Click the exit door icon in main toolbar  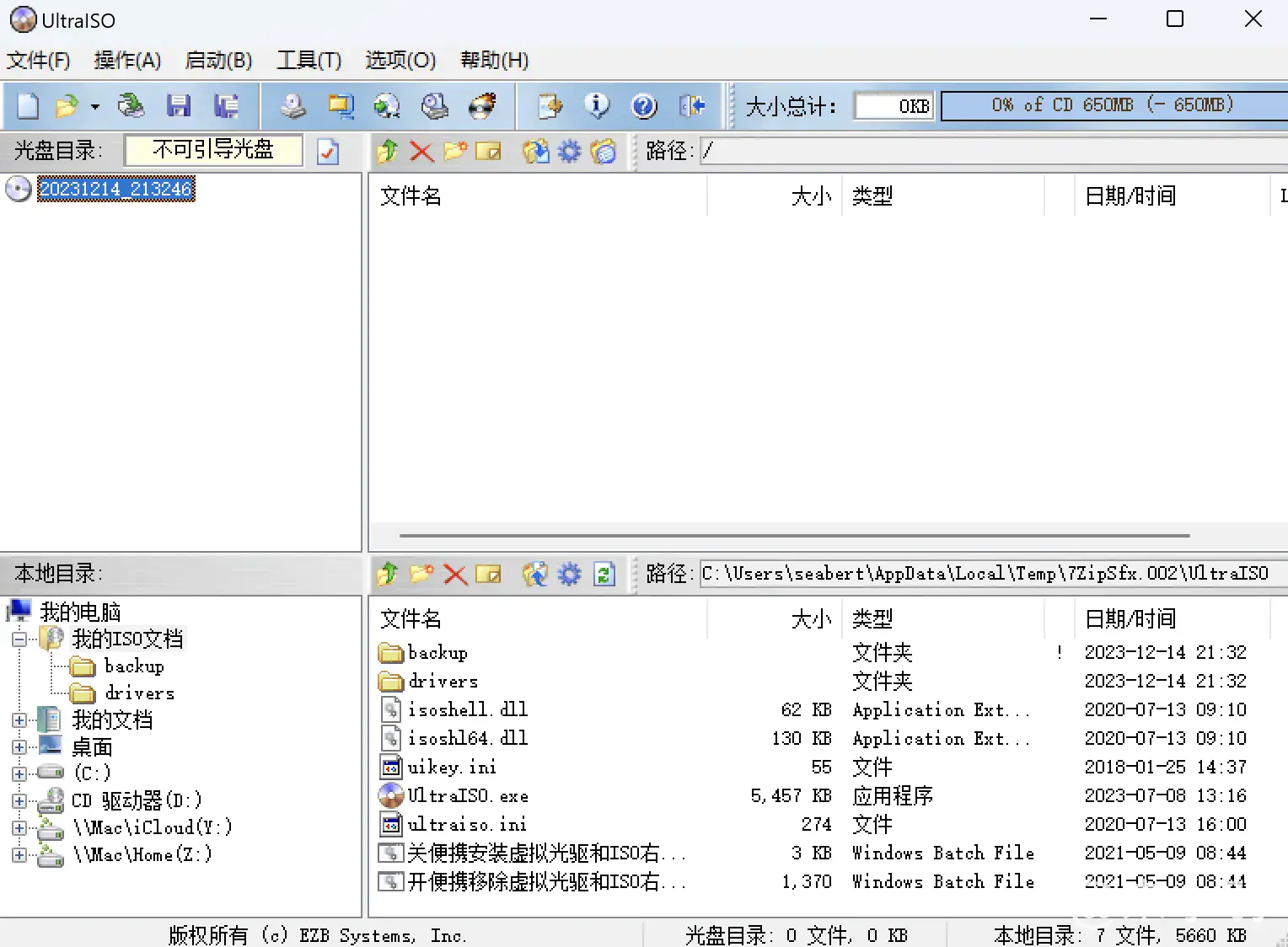coord(692,106)
